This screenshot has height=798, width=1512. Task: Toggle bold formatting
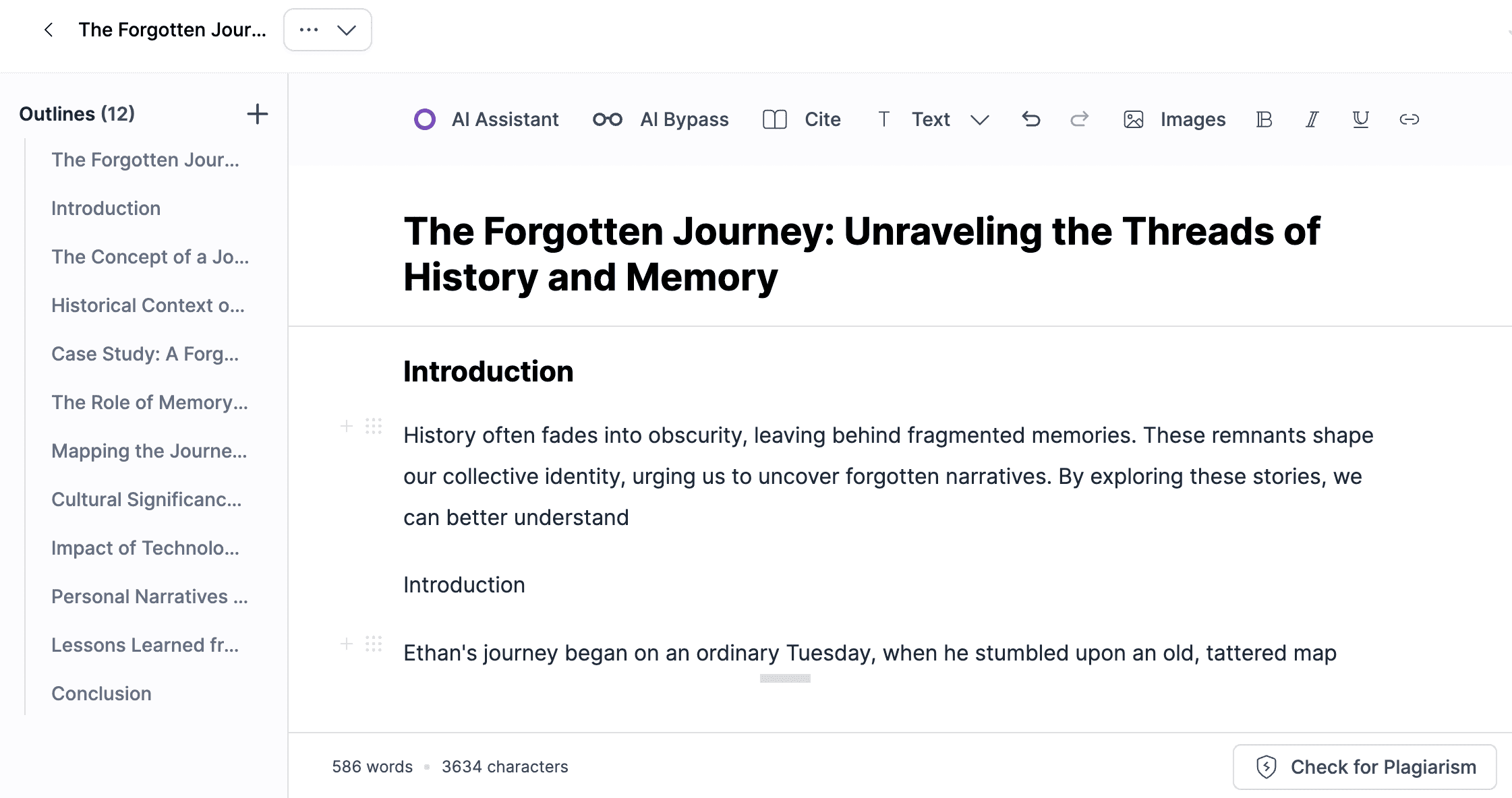(1264, 119)
